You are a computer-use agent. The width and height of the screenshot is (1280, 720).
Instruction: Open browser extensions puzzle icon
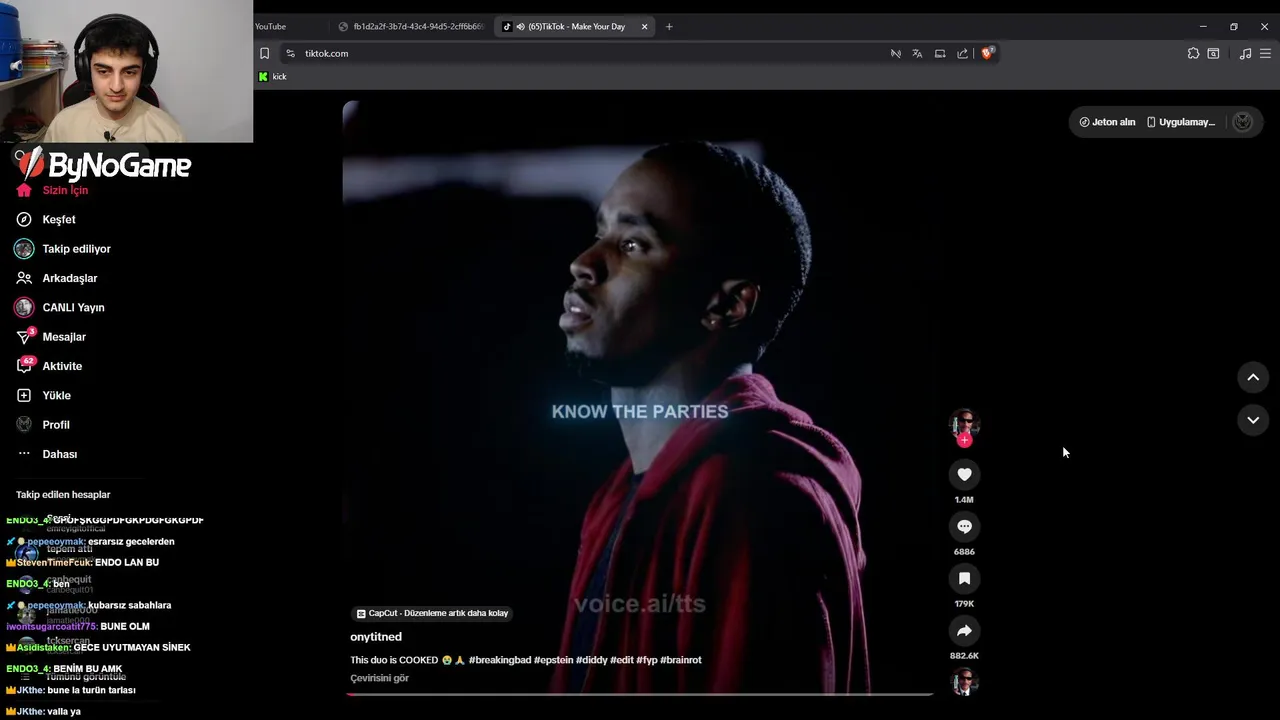pos(1193,53)
